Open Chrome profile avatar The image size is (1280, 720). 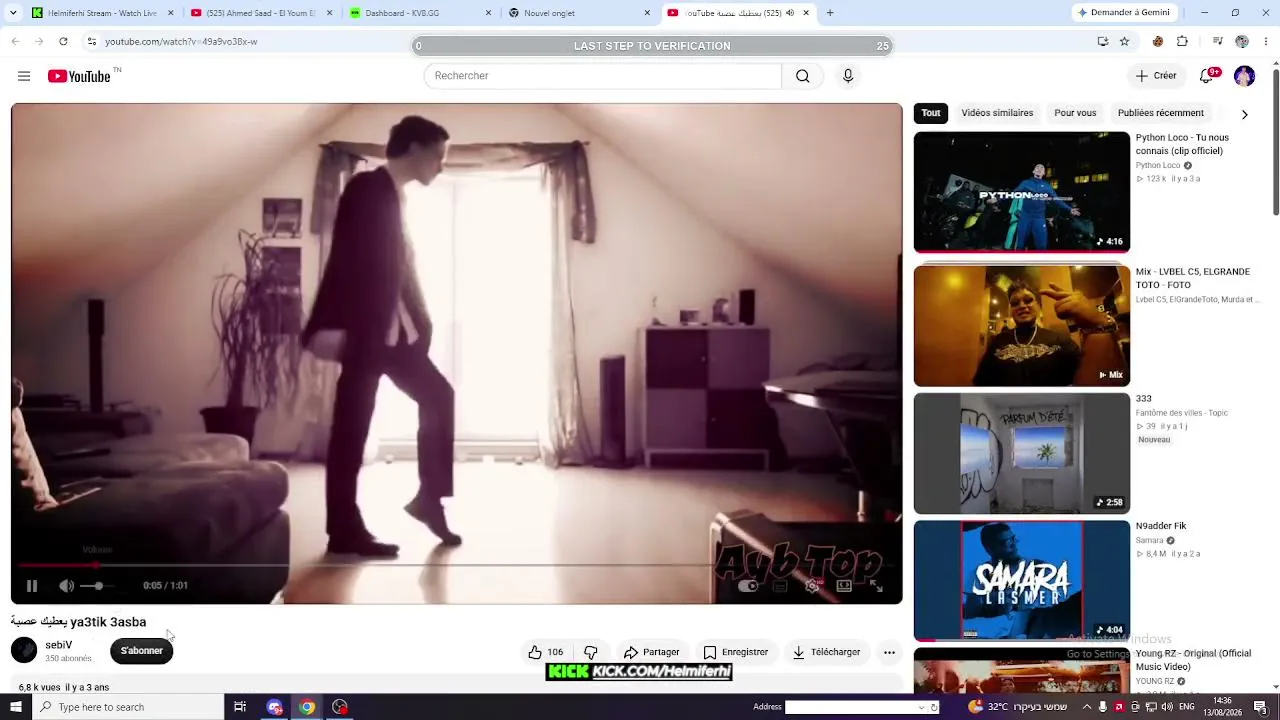coord(1242,42)
